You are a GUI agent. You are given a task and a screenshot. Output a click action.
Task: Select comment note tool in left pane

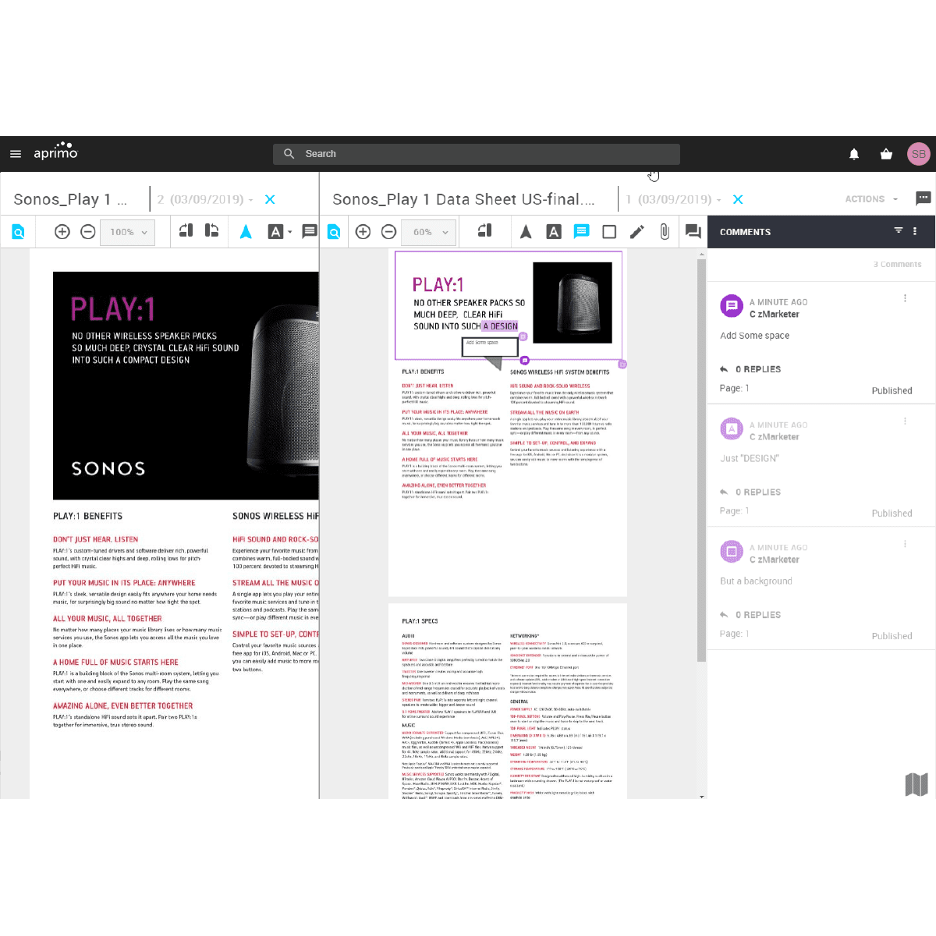coord(309,231)
